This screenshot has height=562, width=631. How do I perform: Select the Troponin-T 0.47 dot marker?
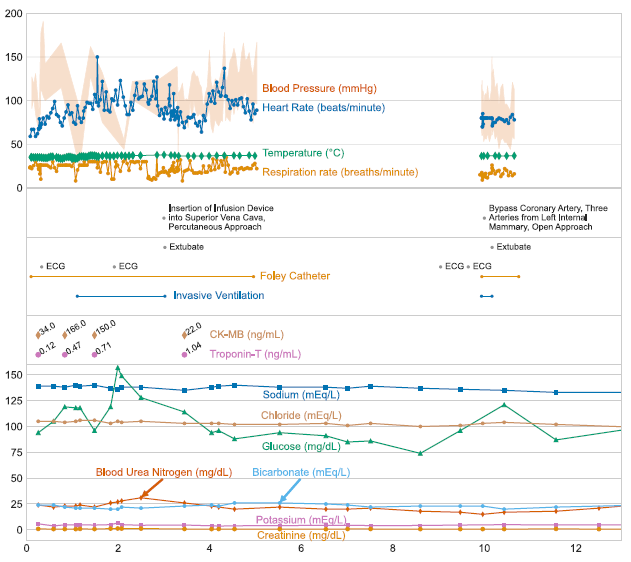click(65, 354)
